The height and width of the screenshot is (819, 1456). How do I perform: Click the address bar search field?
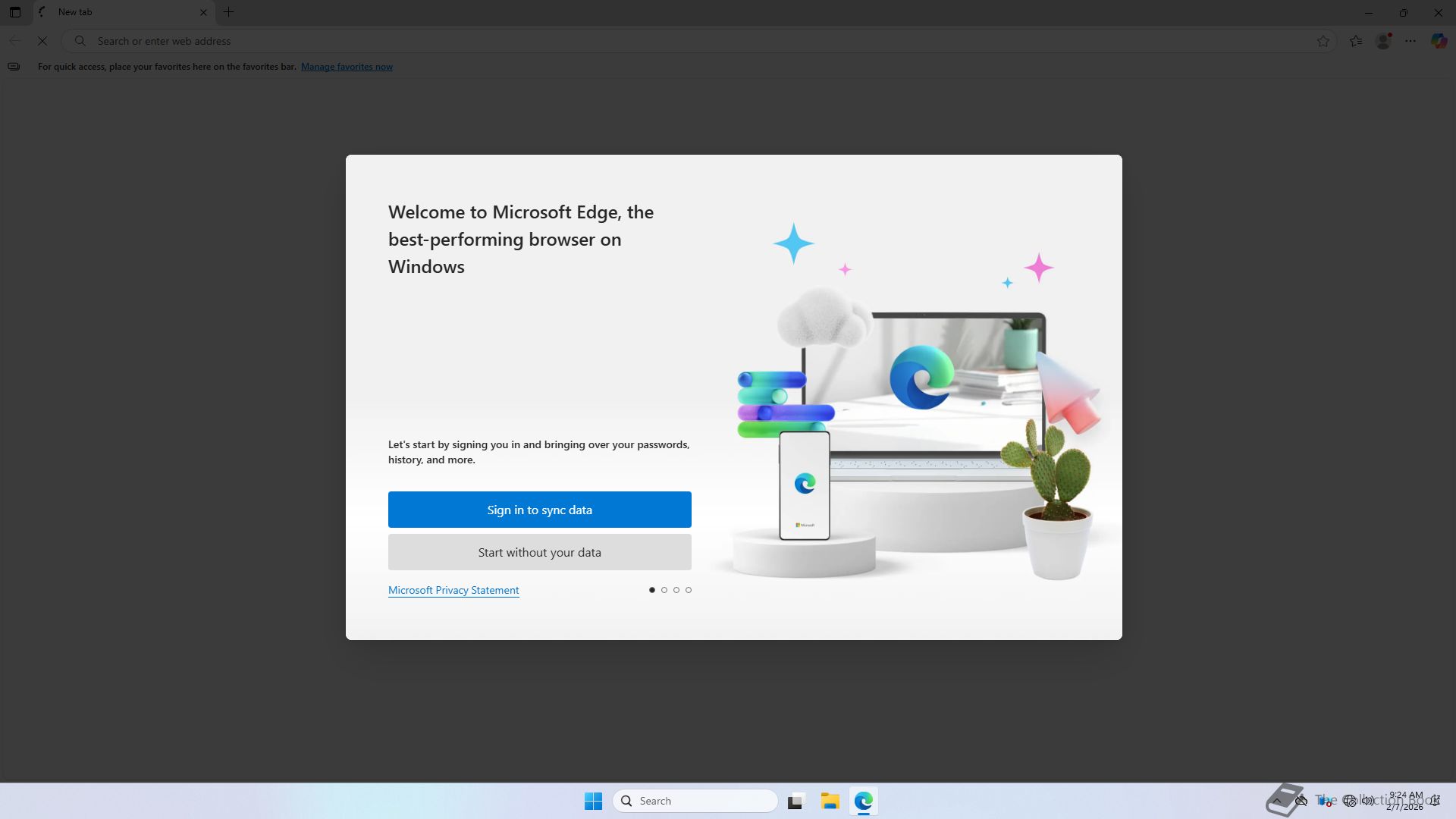point(682,41)
